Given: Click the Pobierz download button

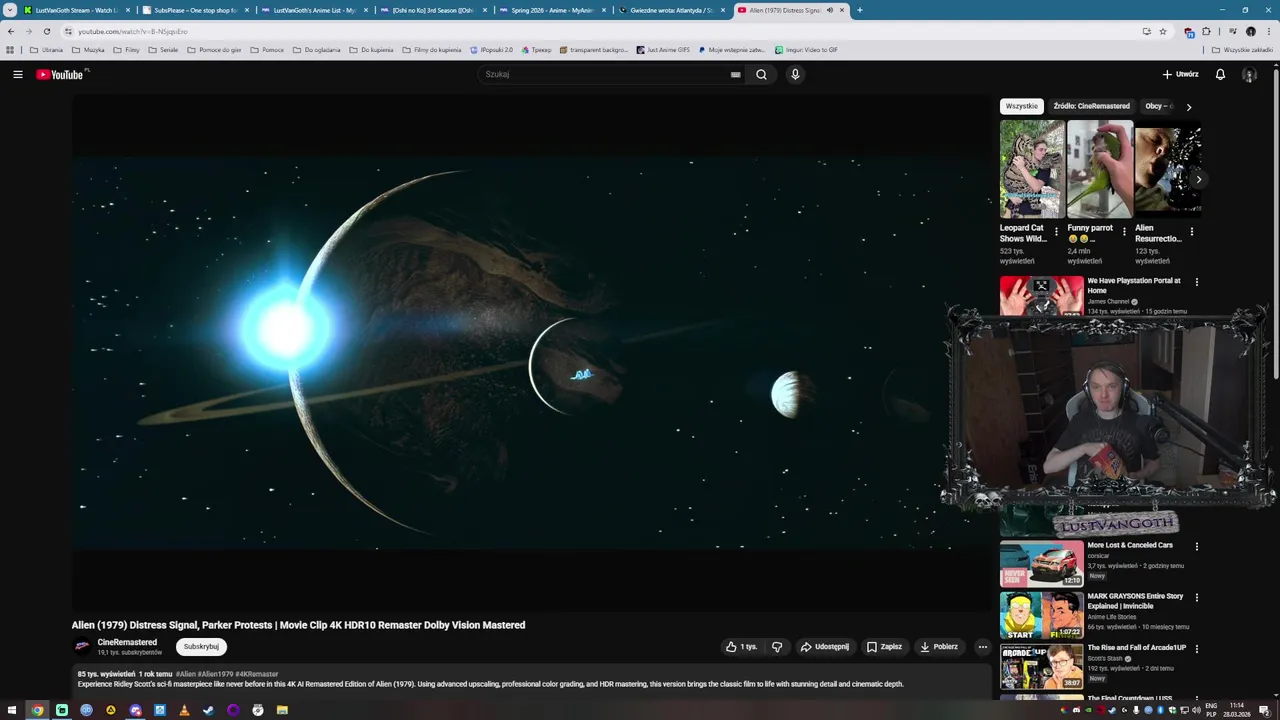Looking at the screenshot, I should (x=939, y=647).
